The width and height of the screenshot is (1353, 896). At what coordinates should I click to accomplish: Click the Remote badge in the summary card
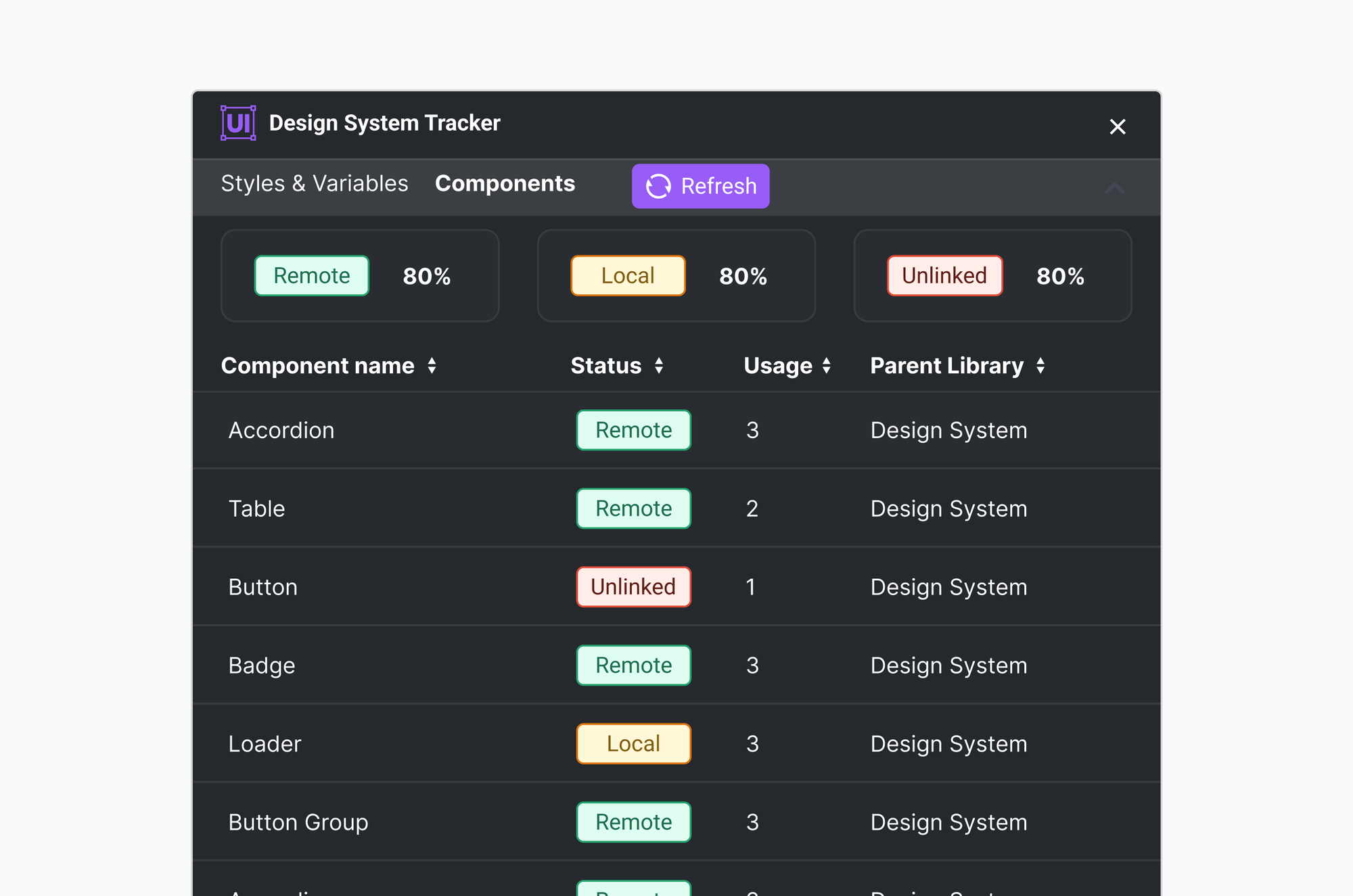[x=311, y=275]
